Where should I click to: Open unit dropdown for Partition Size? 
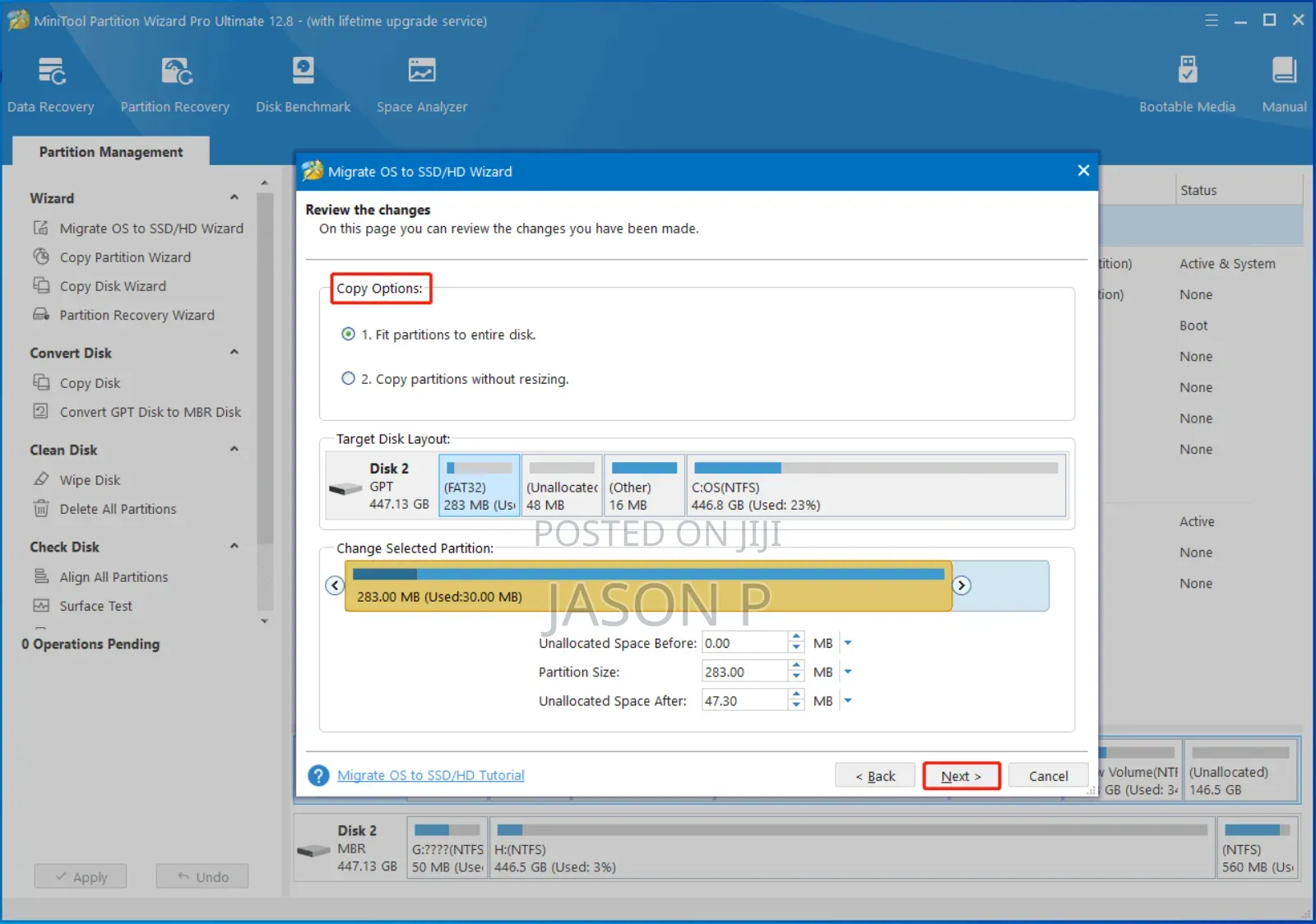pyautogui.click(x=848, y=672)
